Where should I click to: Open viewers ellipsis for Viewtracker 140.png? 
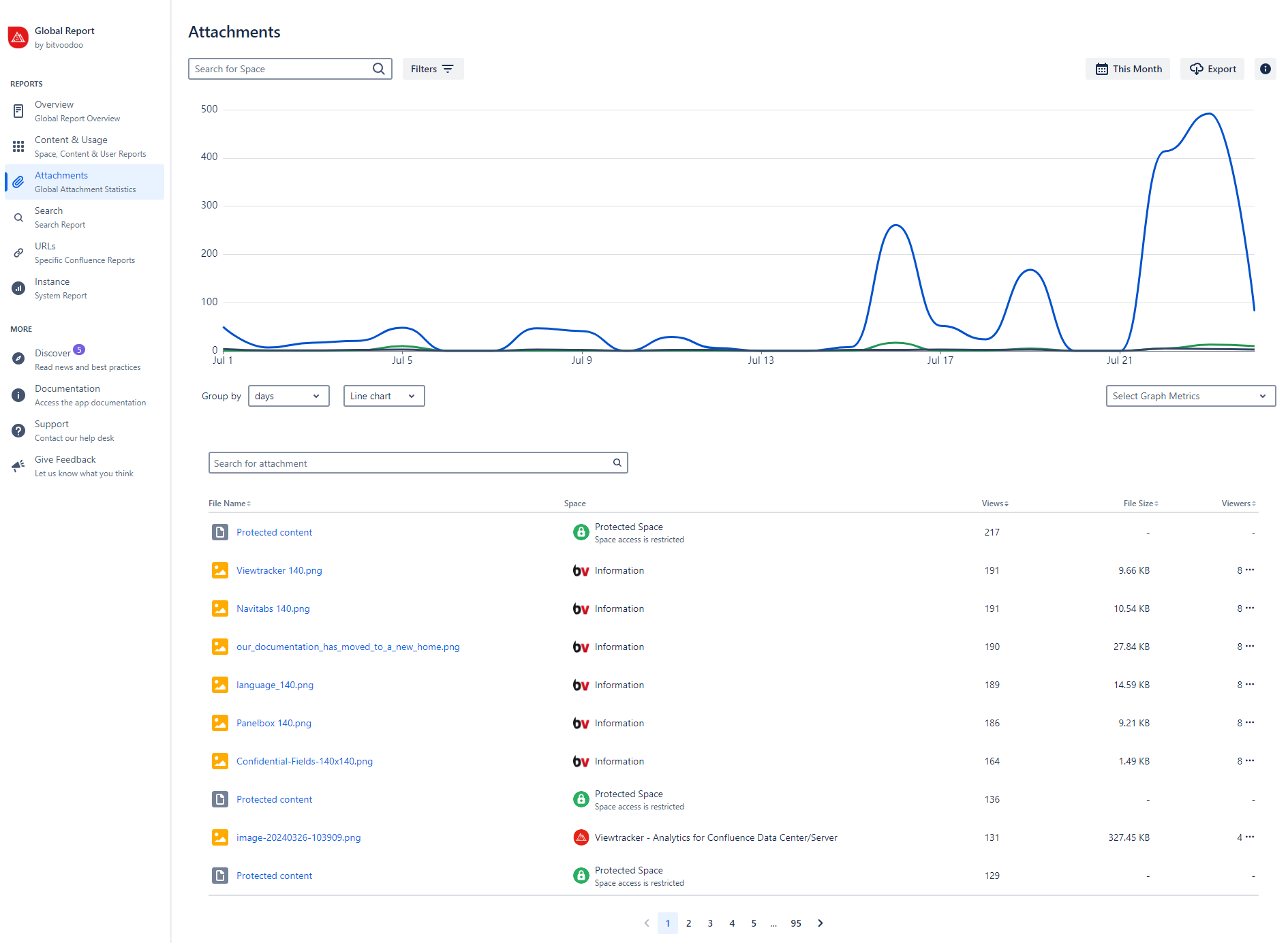pos(1250,570)
